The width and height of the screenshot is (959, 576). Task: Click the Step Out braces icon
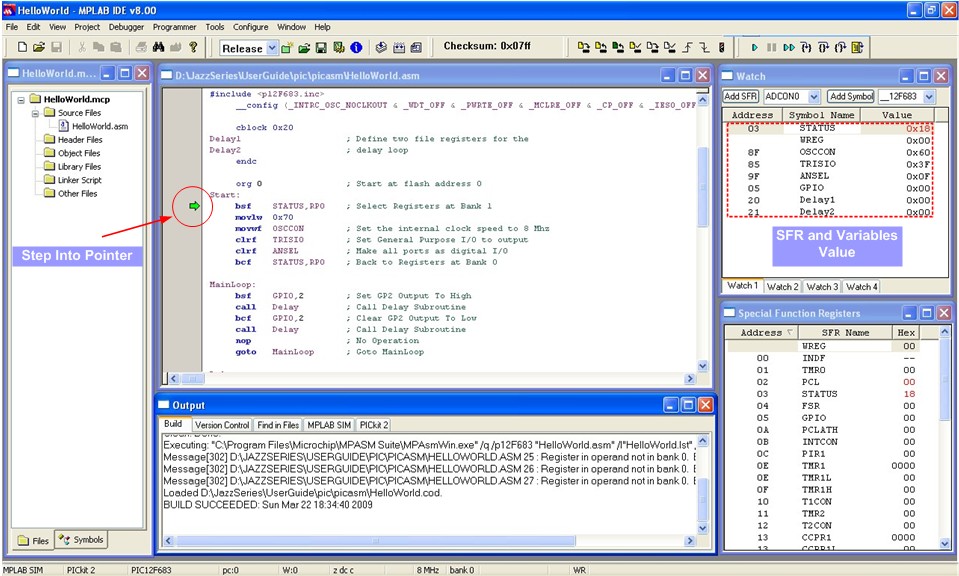coord(840,47)
